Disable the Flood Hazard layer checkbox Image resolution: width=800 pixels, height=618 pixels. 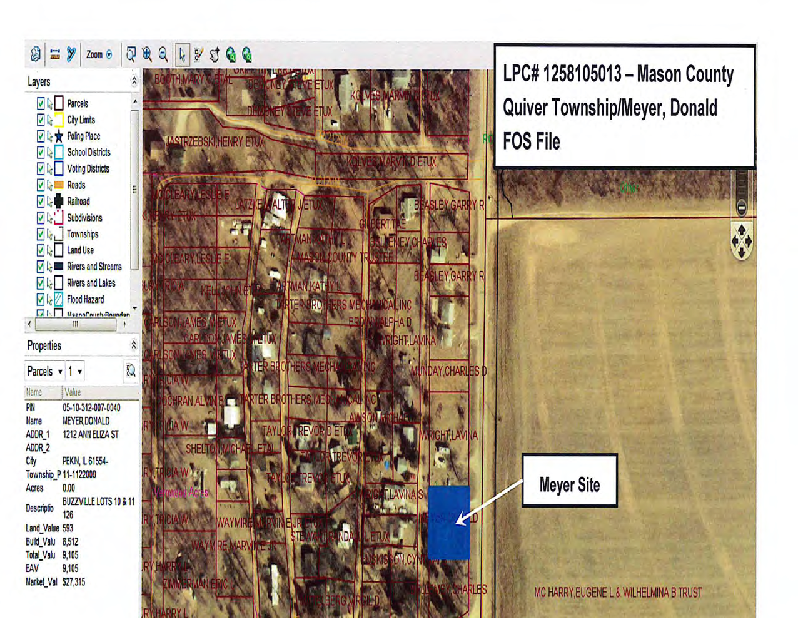click(x=41, y=299)
